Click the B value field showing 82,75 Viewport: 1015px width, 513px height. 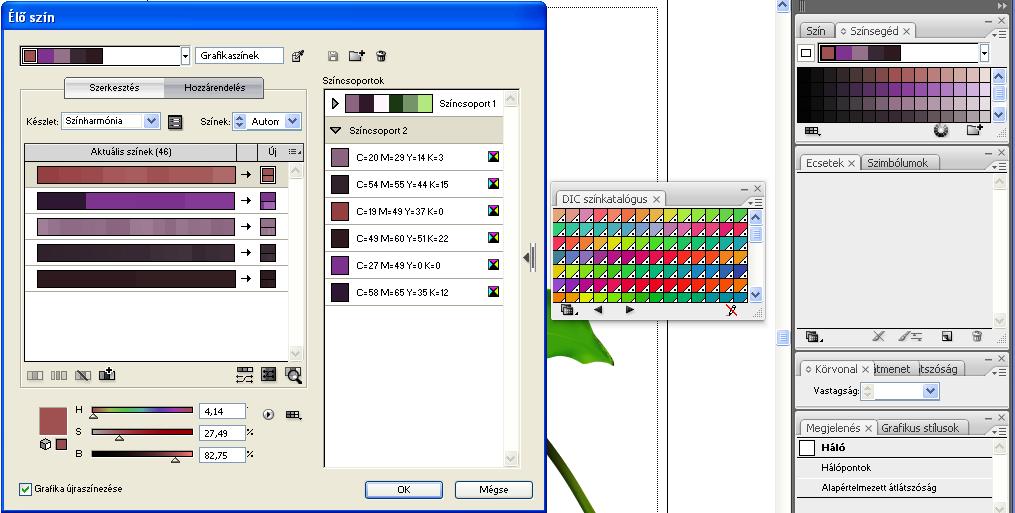point(222,455)
